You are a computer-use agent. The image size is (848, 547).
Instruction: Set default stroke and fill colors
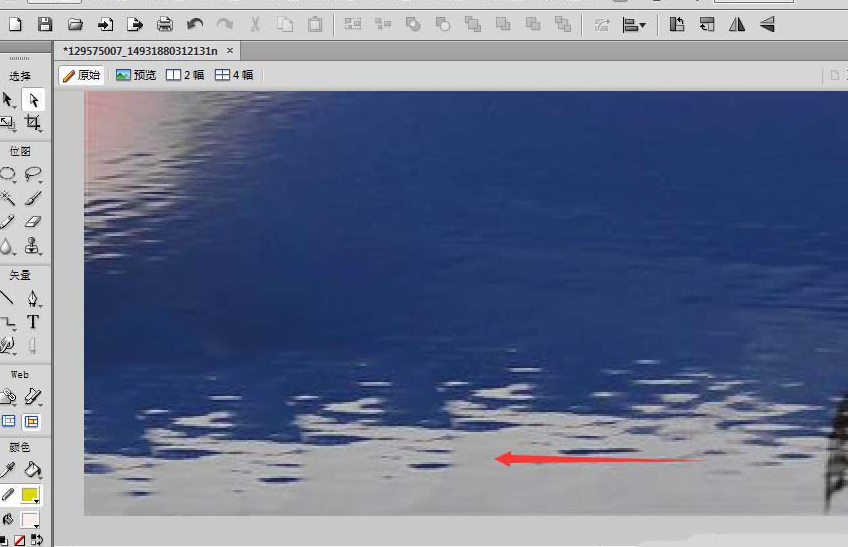[x=4, y=540]
